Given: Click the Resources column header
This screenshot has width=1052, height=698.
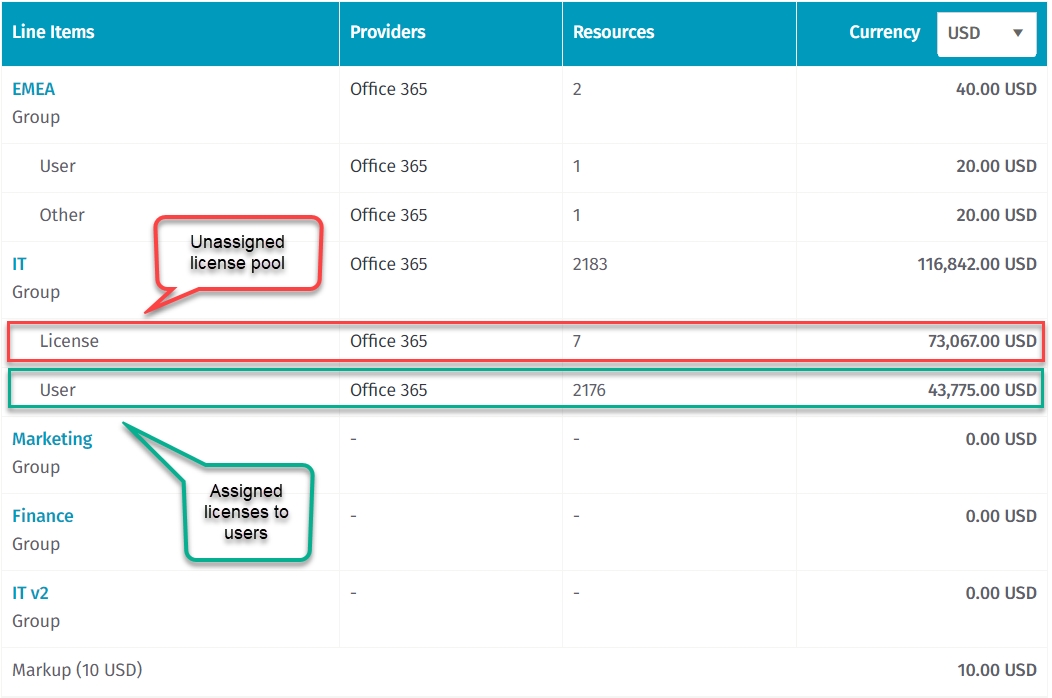Looking at the screenshot, I should point(613,32).
